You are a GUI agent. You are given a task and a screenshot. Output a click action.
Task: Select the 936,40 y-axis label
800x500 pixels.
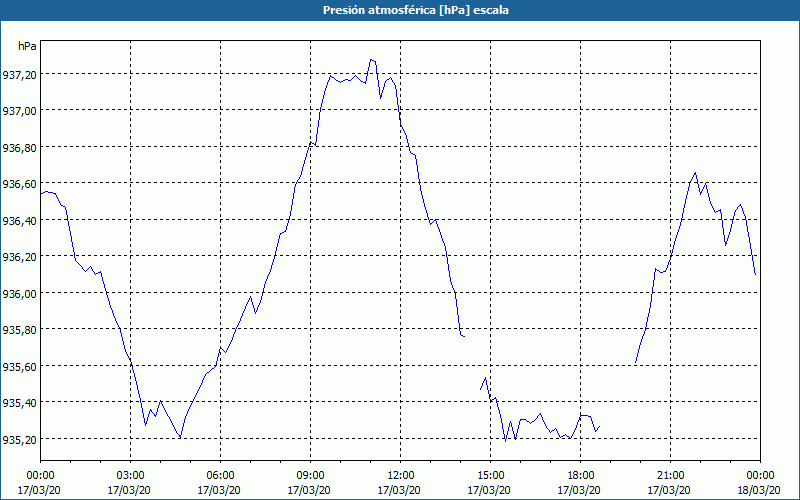19,221
